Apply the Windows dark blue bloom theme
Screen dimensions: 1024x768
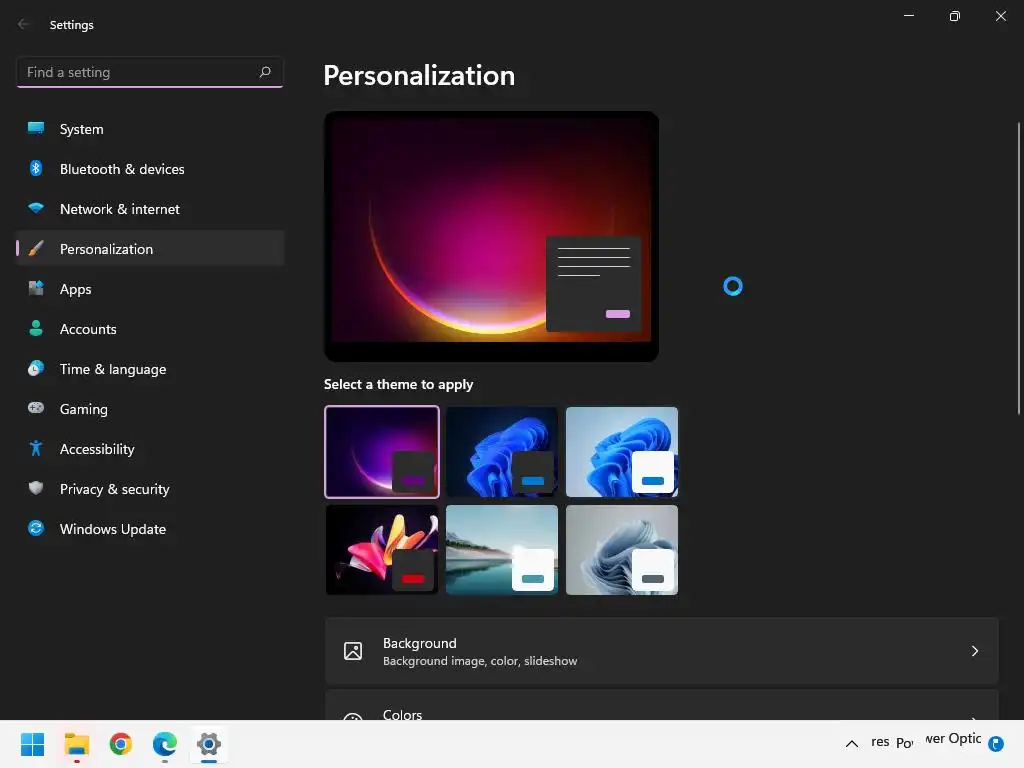pyautogui.click(x=502, y=451)
